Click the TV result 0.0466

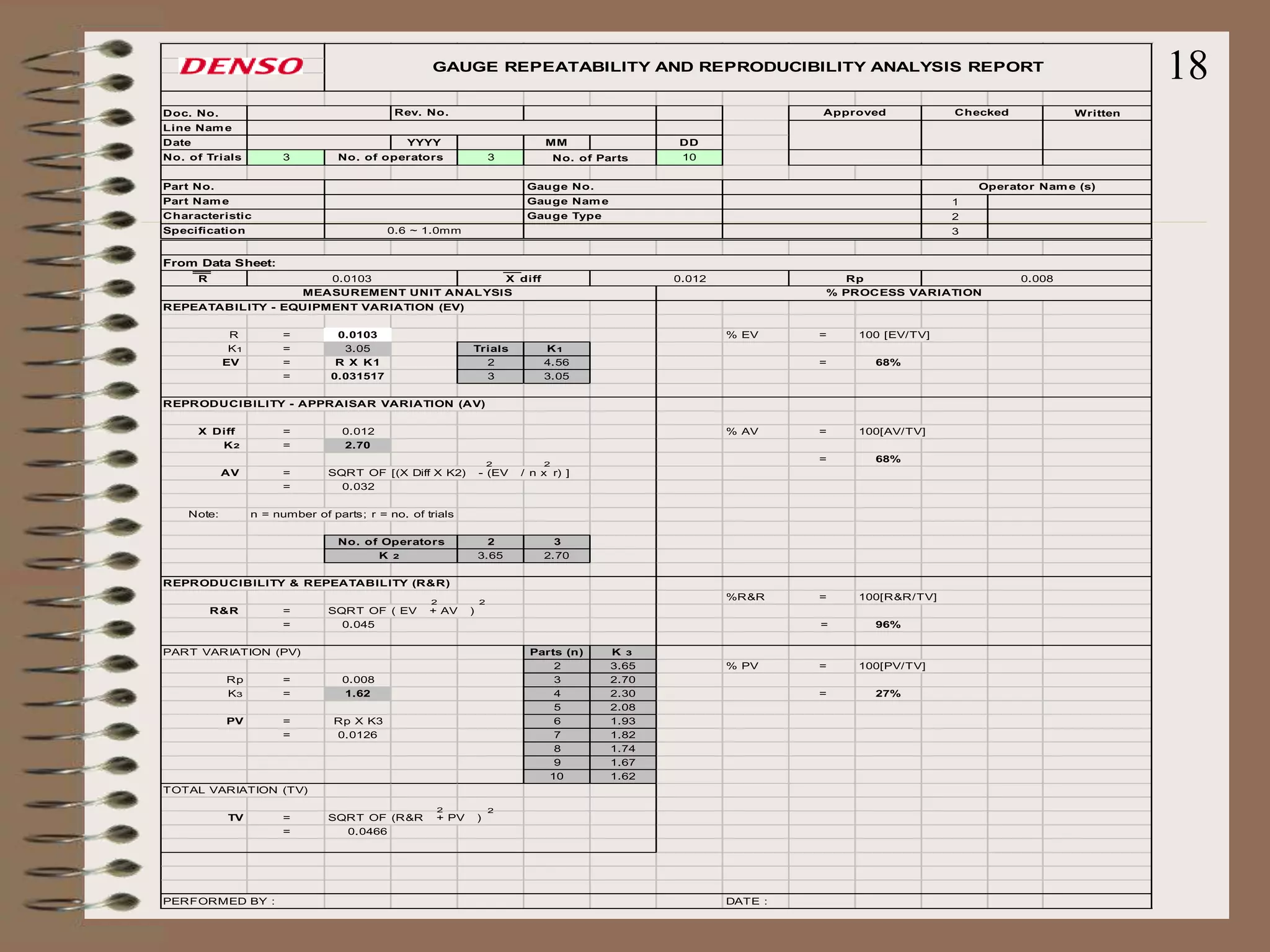click(366, 831)
